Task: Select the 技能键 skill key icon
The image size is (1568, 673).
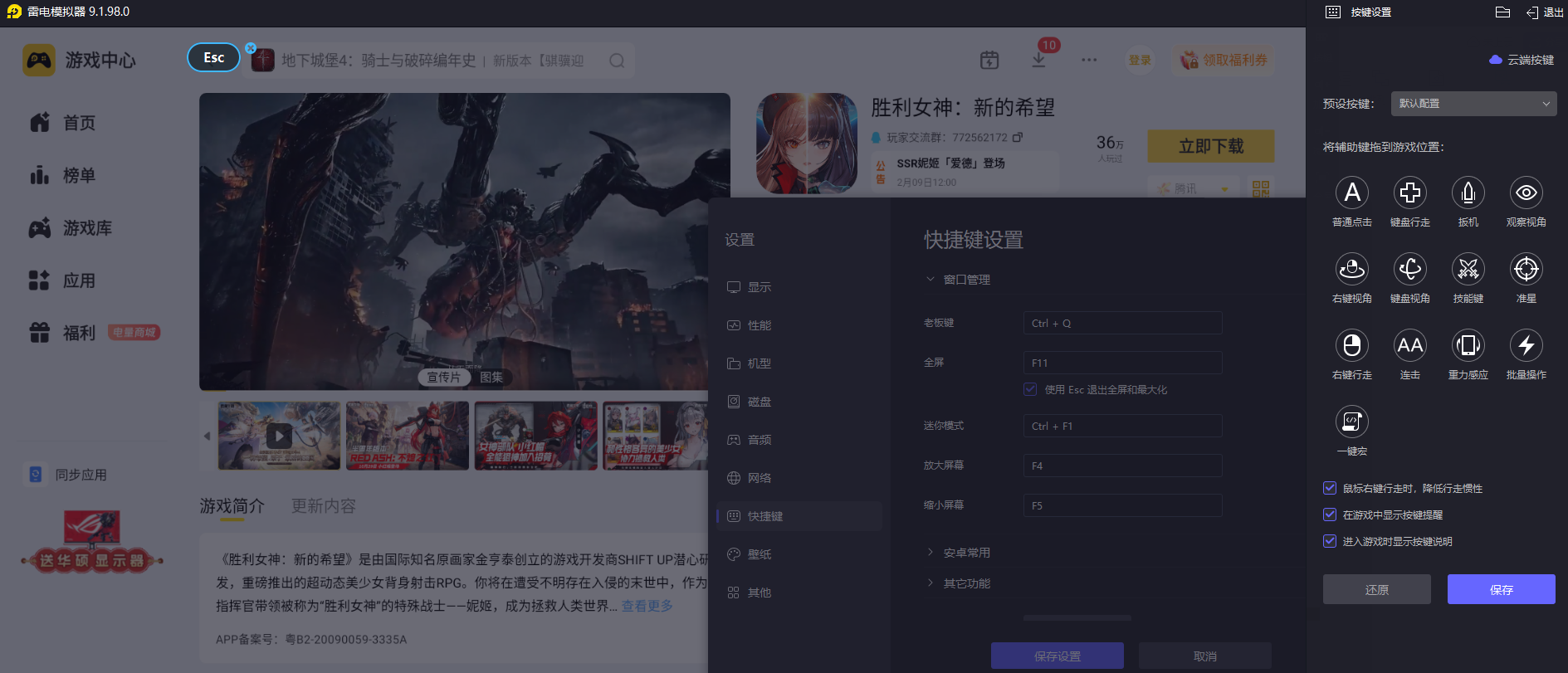Action: click(x=1468, y=269)
